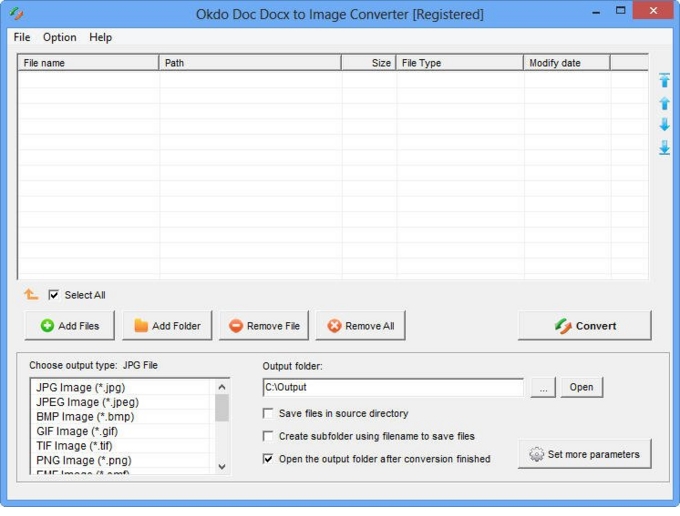Enable Save files in source directory
The height and width of the screenshot is (516, 680).
[268, 413]
